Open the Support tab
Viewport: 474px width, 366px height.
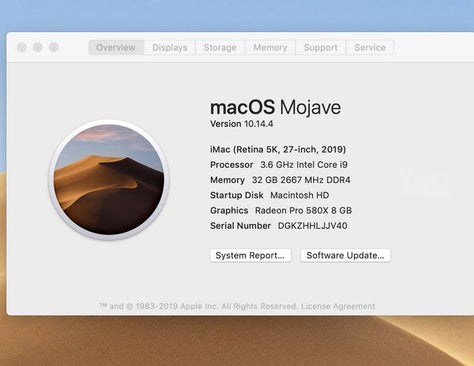click(x=321, y=48)
